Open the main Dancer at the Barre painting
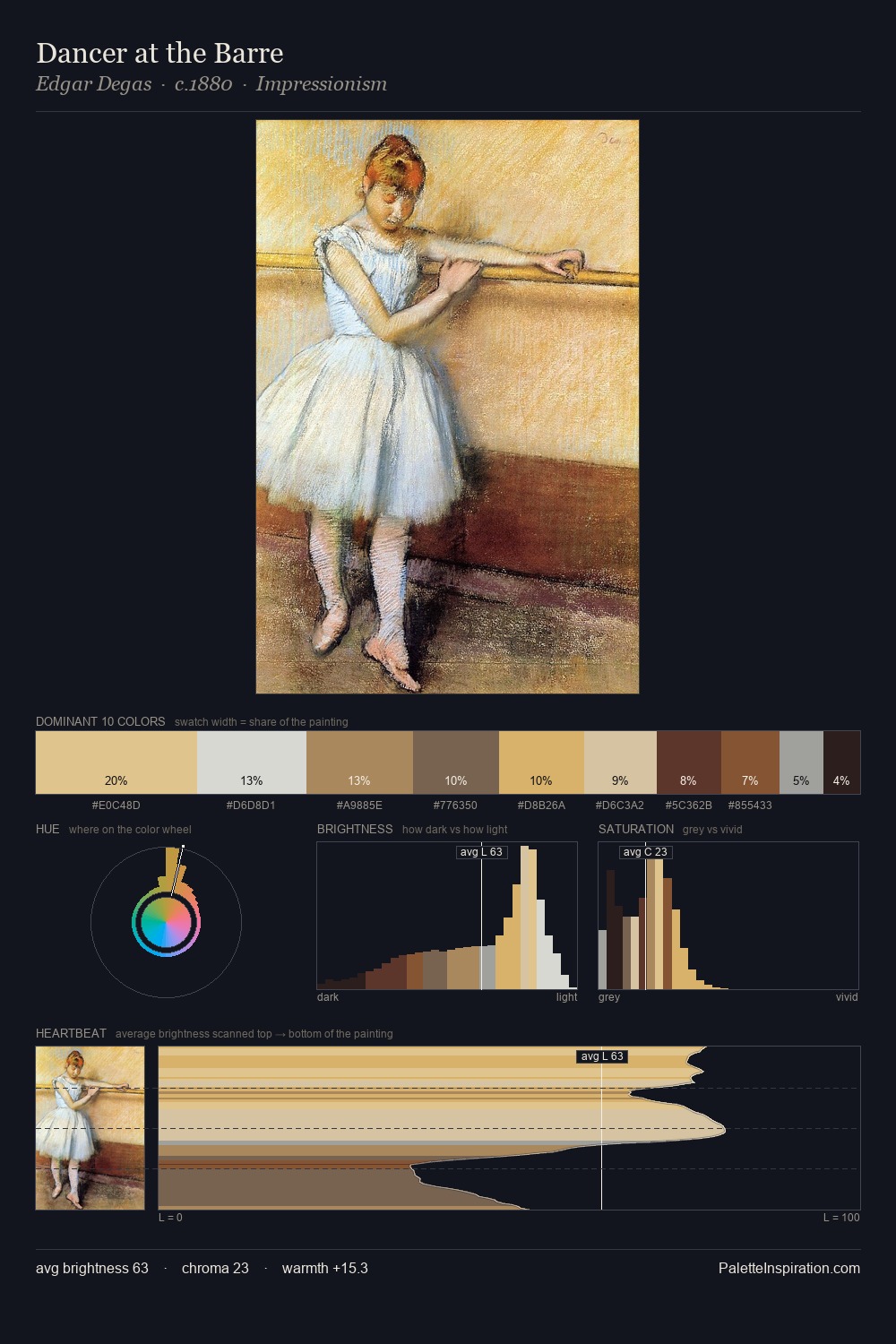The width and height of the screenshot is (896, 1344). coord(447,407)
